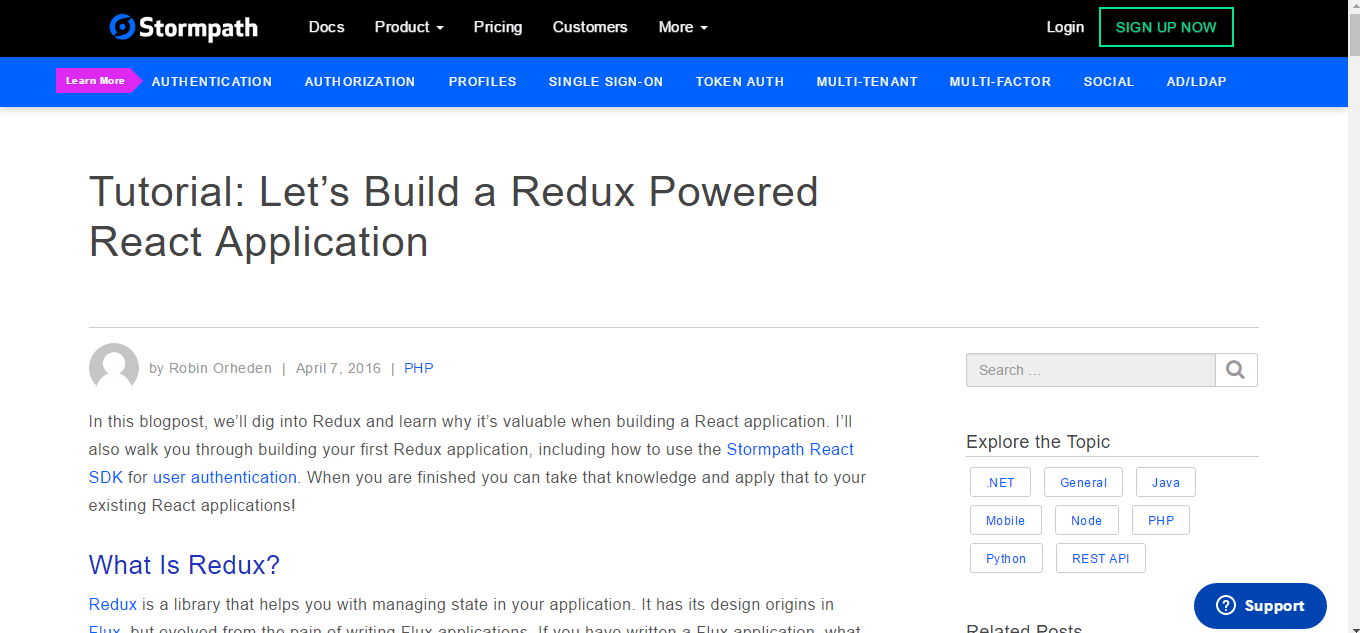Screen dimensions: 1360x633
Task: Click the Login link
Action: (1065, 27)
